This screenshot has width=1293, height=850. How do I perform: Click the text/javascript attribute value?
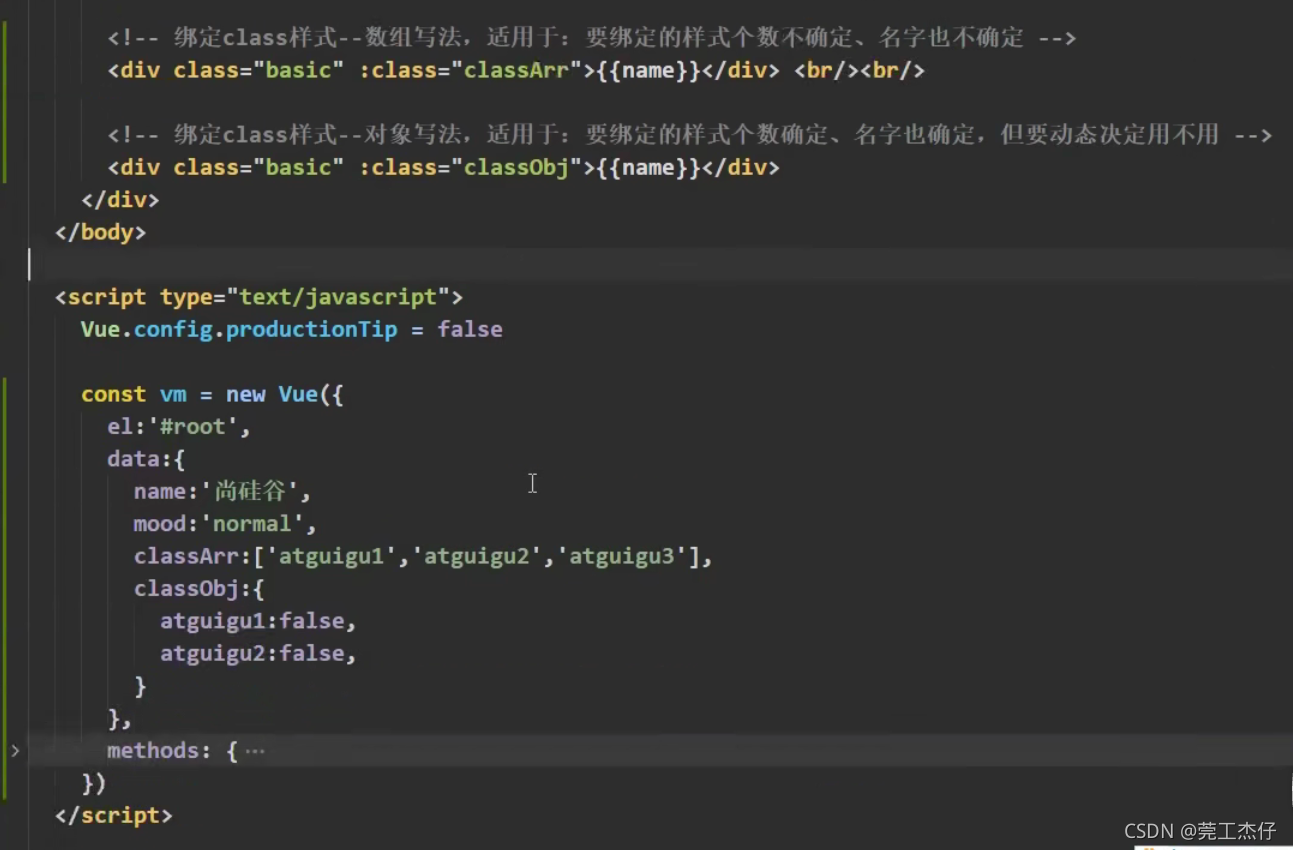(339, 297)
